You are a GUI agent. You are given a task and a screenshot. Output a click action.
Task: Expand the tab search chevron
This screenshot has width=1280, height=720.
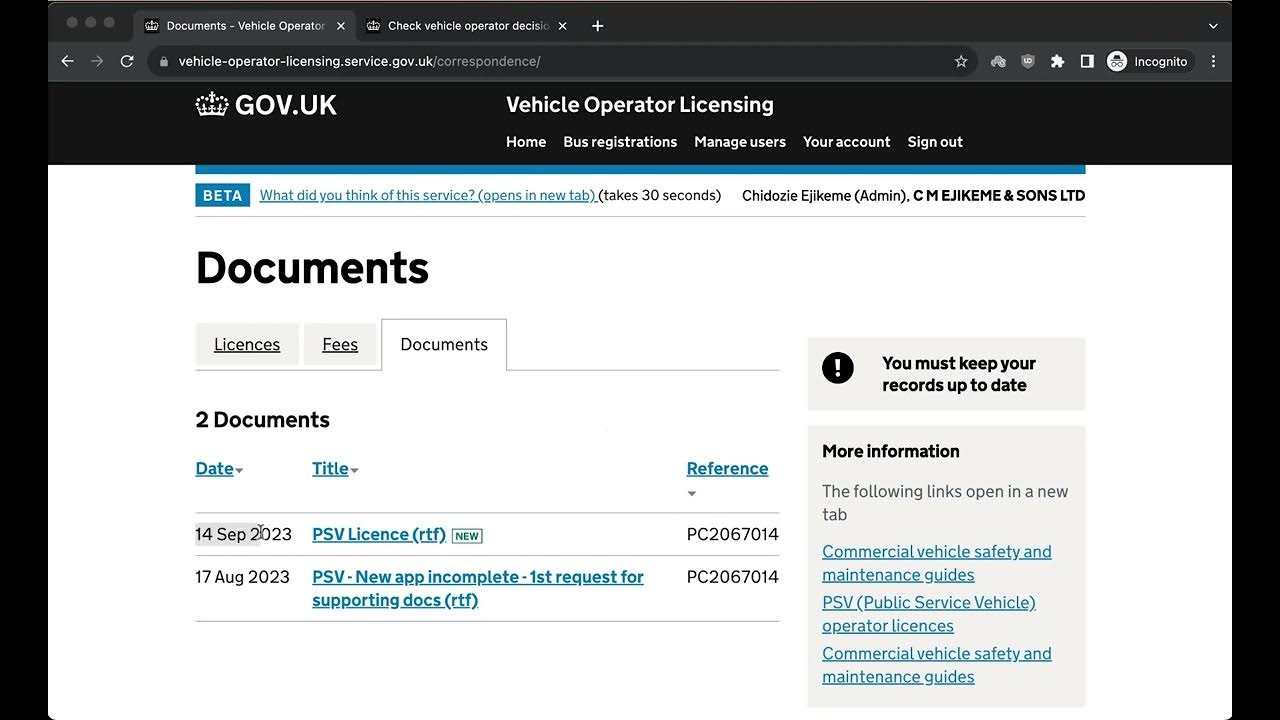coord(1213,26)
